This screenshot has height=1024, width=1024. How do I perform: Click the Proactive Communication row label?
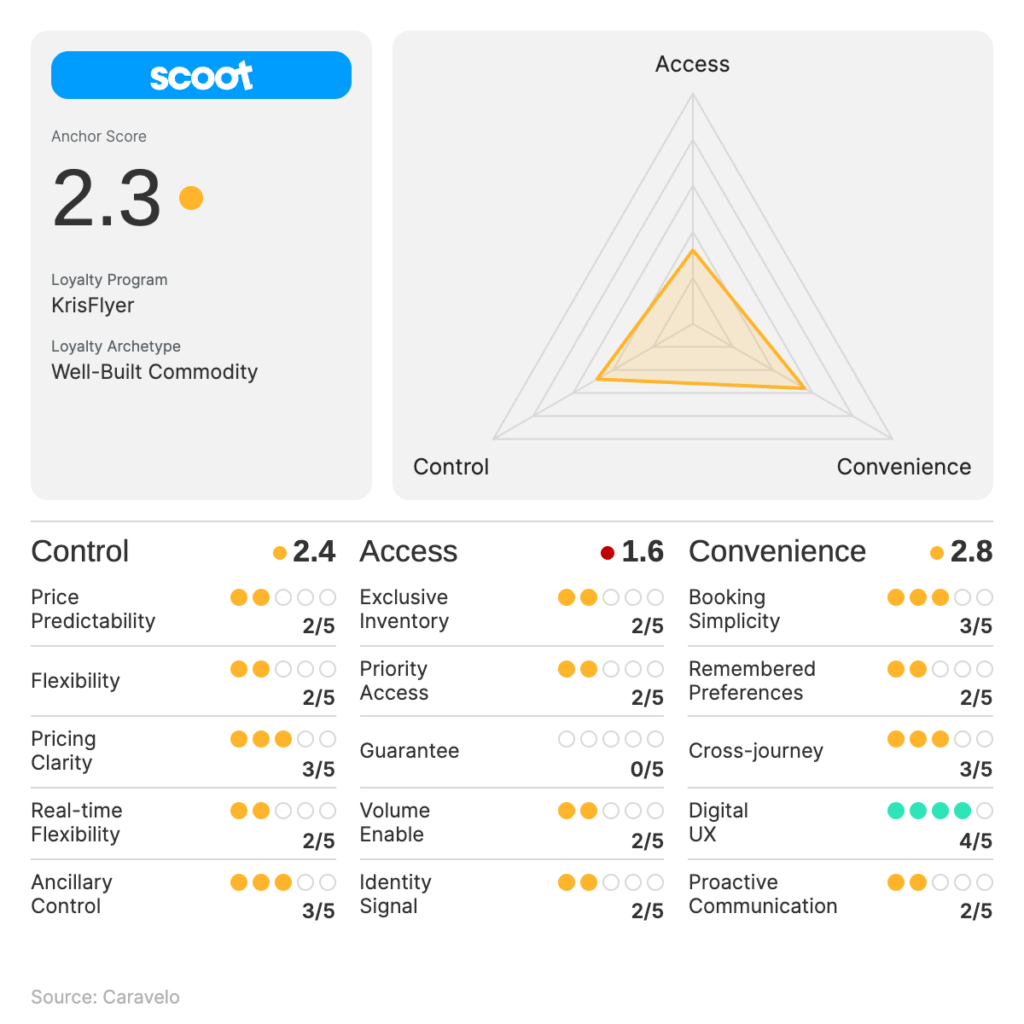coord(763,894)
